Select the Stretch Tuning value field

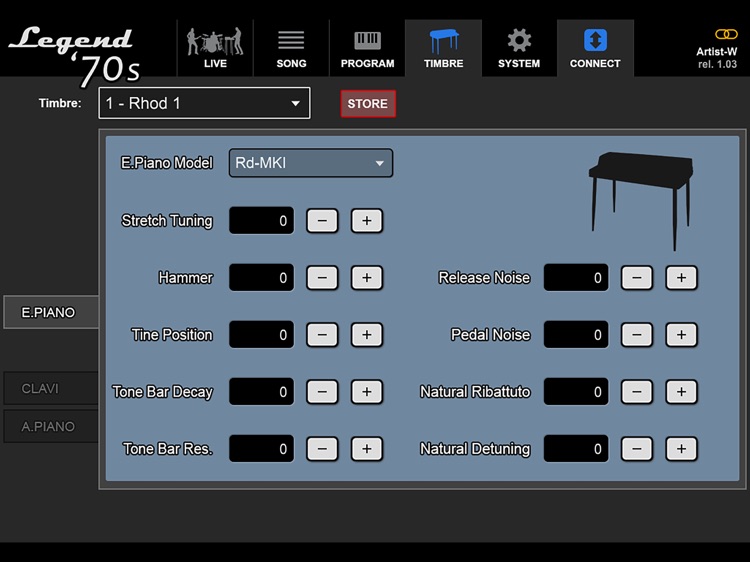(262, 220)
